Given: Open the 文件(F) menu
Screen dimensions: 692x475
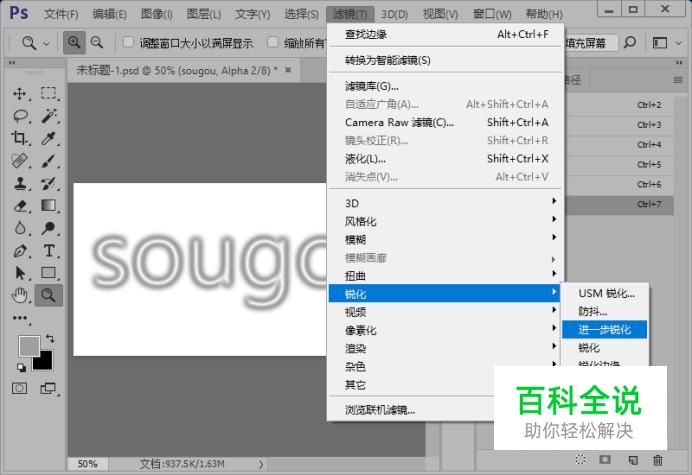Looking at the screenshot, I should (61, 14).
